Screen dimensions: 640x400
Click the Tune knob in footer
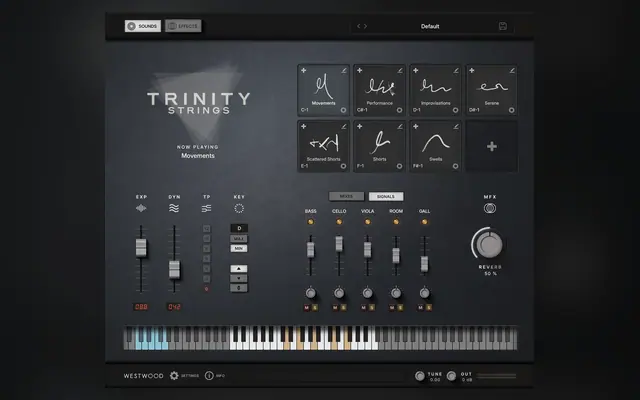click(x=420, y=376)
